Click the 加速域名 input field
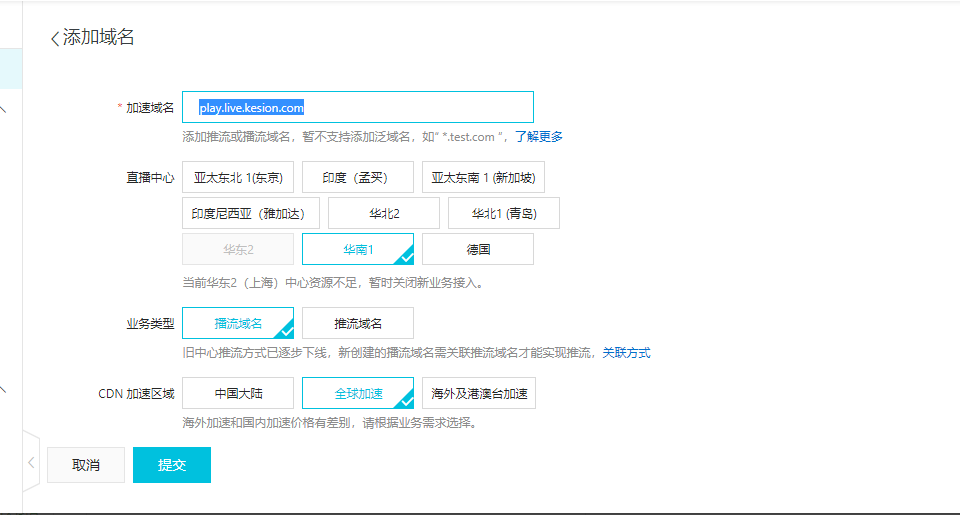This screenshot has height=515, width=960. pyautogui.click(x=358, y=107)
